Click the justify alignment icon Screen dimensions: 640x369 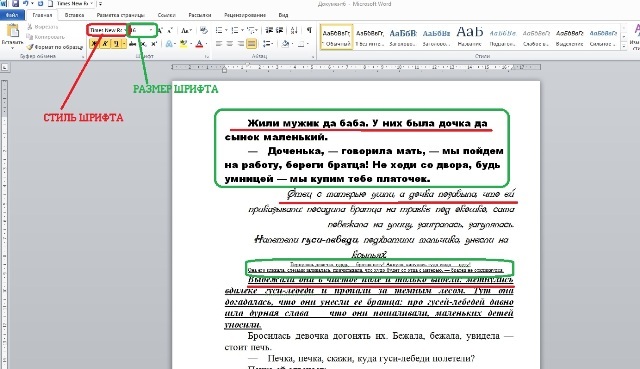tap(251, 44)
